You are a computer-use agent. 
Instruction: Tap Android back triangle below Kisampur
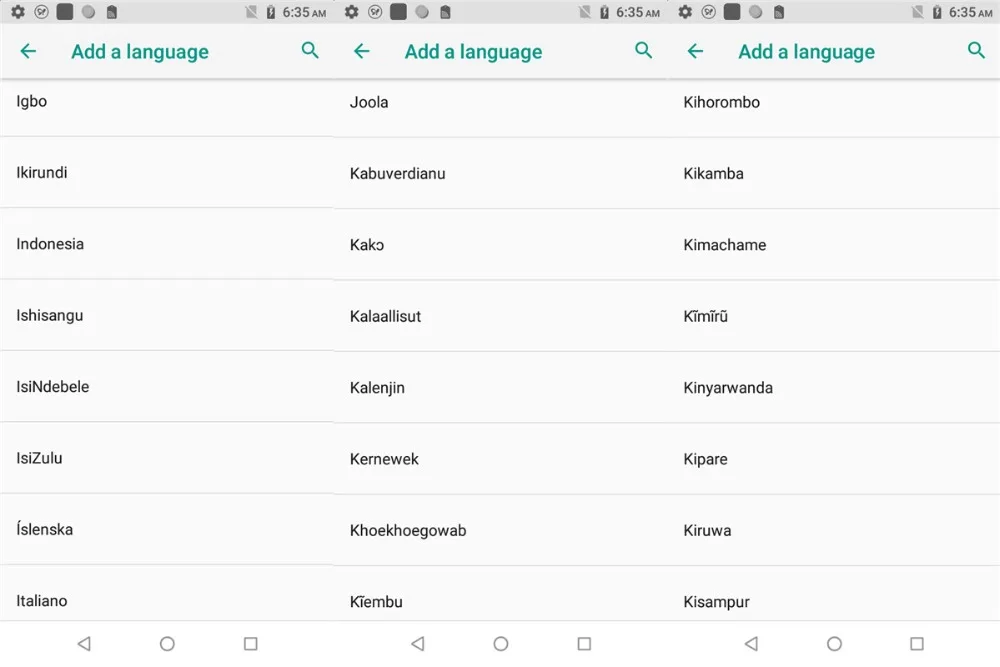coord(751,643)
